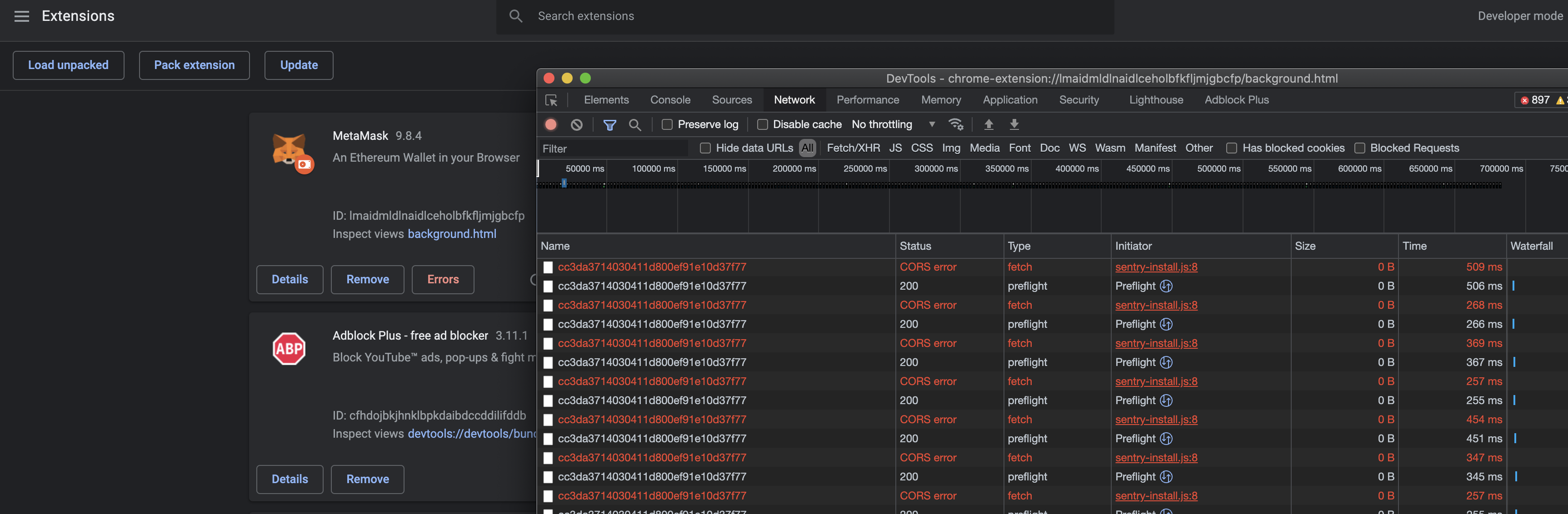
Task: Click the file icon in the 369 ms row
Action: (548, 344)
